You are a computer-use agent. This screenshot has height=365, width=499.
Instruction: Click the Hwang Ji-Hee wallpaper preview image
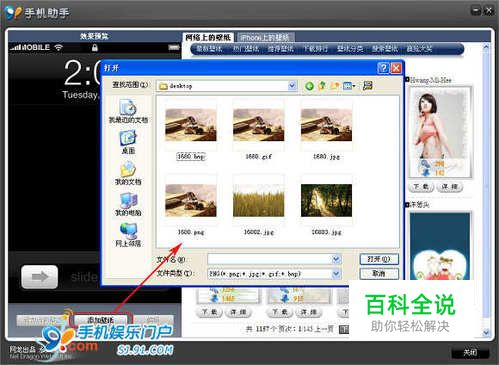pos(440,132)
